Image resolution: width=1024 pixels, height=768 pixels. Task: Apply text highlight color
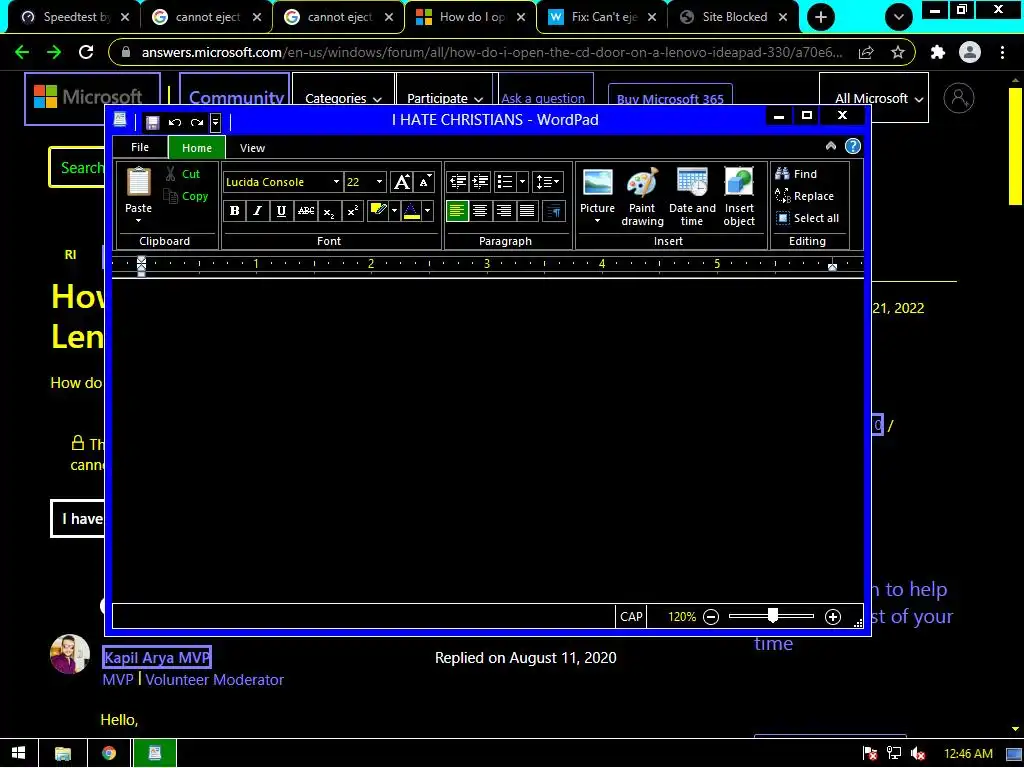tap(378, 211)
